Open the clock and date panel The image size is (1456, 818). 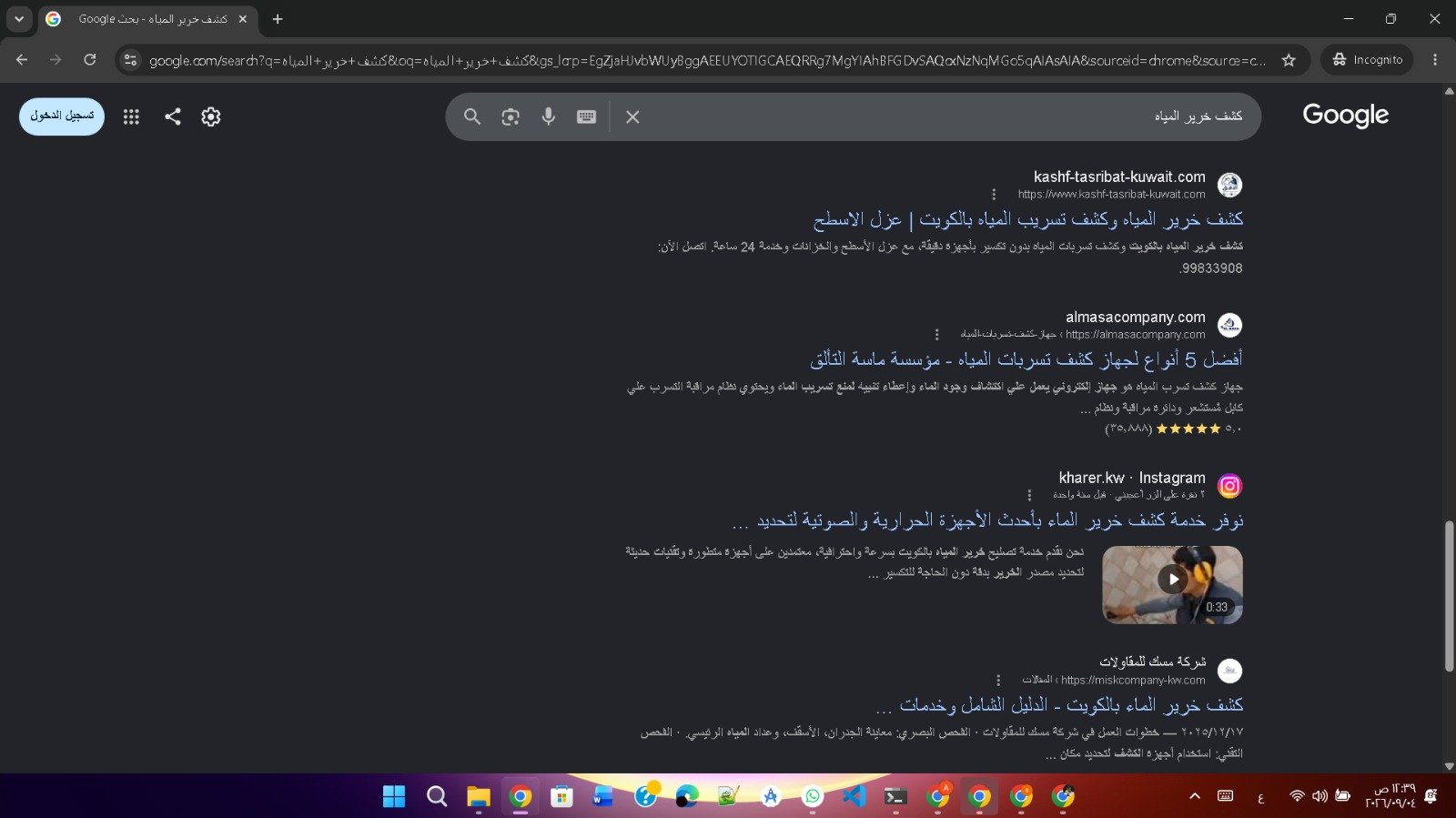tap(1390, 796)
